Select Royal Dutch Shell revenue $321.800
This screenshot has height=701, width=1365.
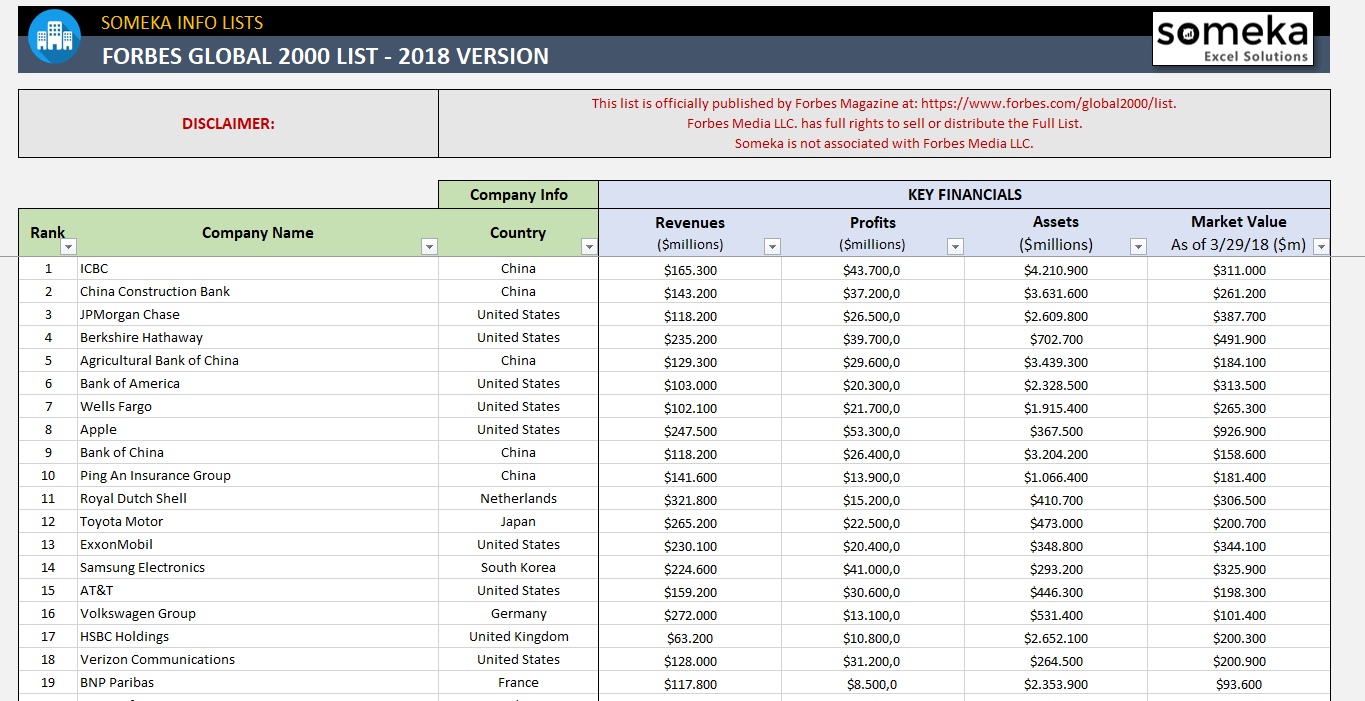pyautogui.click(x=690, y=500)
